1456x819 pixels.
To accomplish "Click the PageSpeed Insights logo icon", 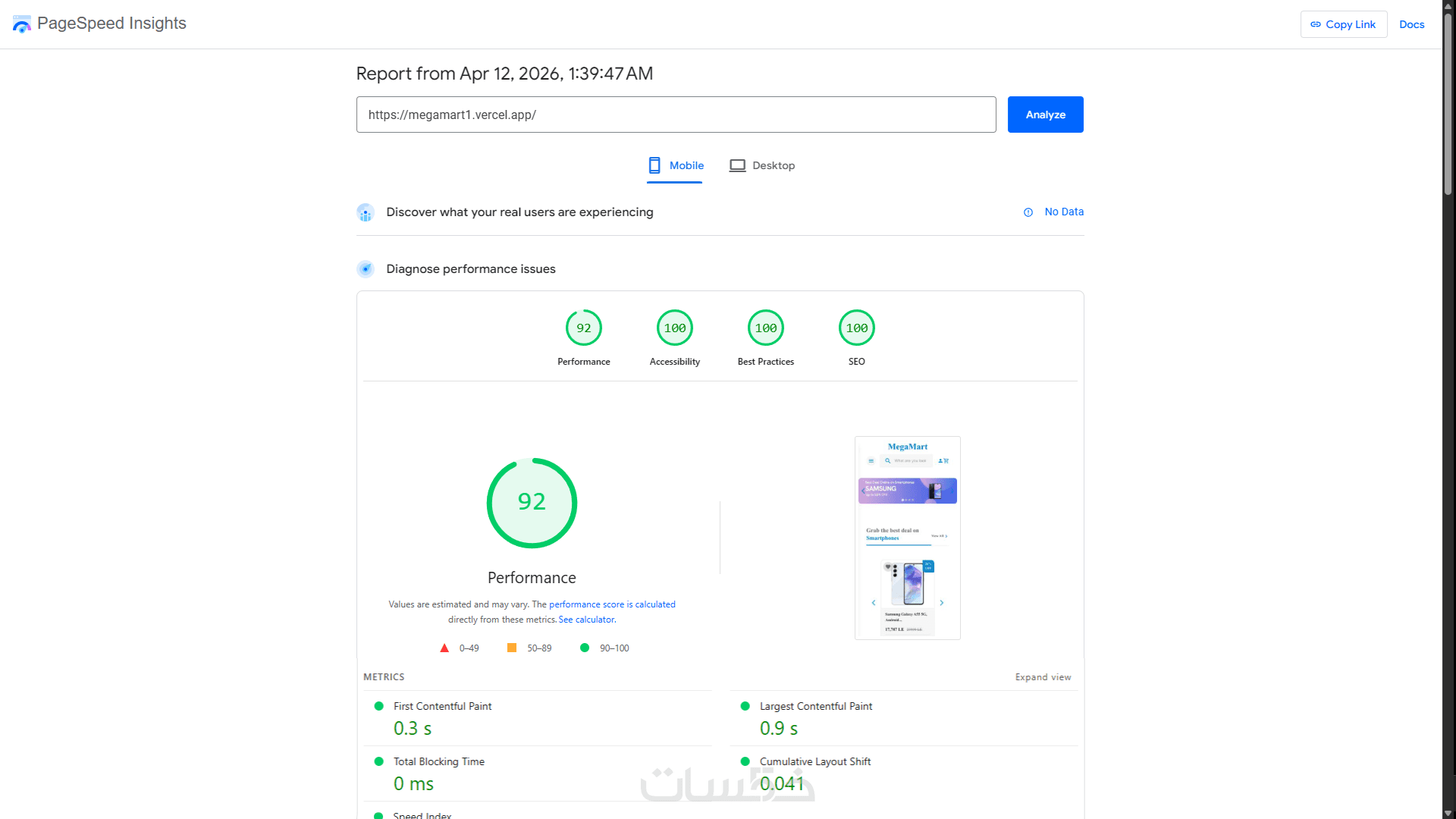I will (x=22, y=24).
